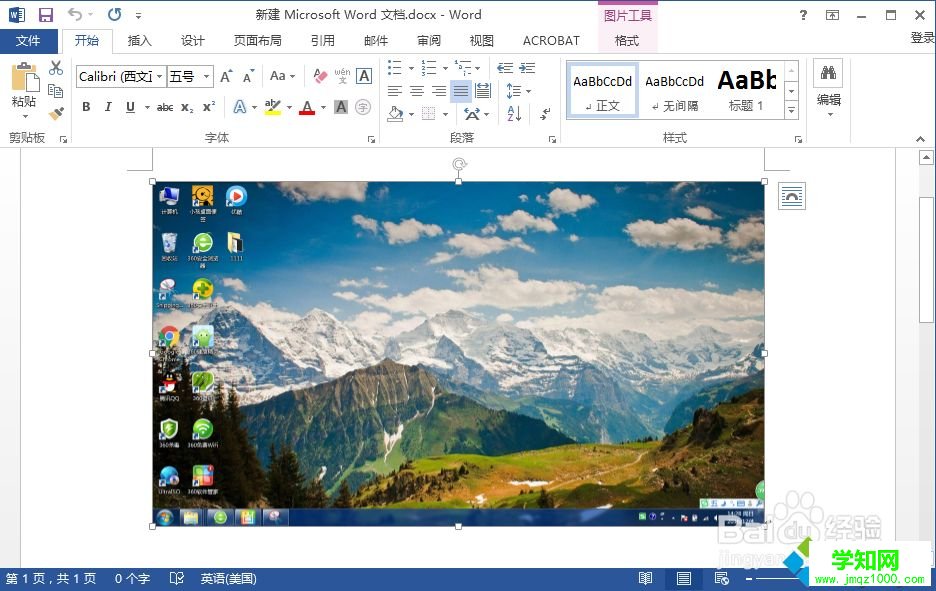Viewport: 936px width, 591px height.
Task: Click the sort A-Z icon in paragraph group
Action: (513, 114)
